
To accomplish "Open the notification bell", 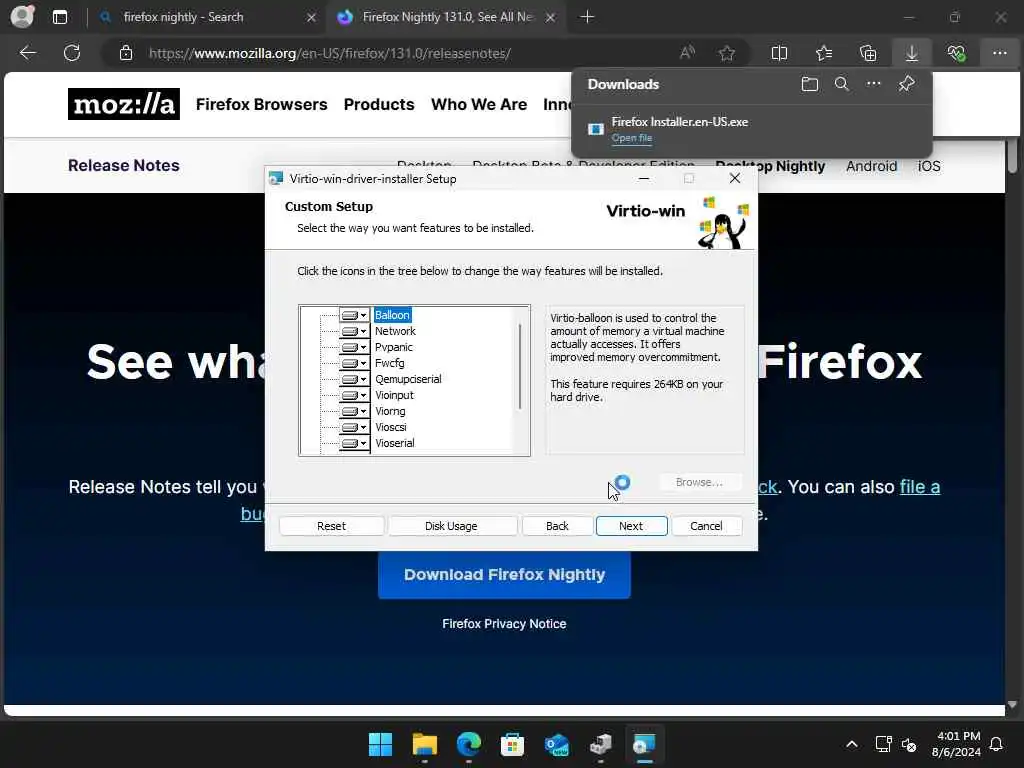I will point(996,744).
